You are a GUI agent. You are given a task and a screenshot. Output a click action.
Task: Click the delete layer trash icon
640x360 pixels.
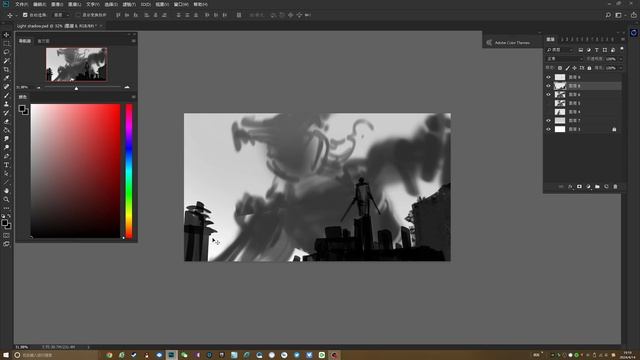tap(615, 187)
